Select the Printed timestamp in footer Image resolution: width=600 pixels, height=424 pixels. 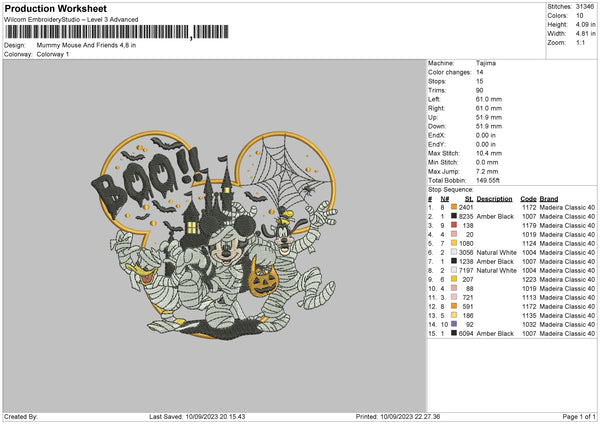(398, 416)
